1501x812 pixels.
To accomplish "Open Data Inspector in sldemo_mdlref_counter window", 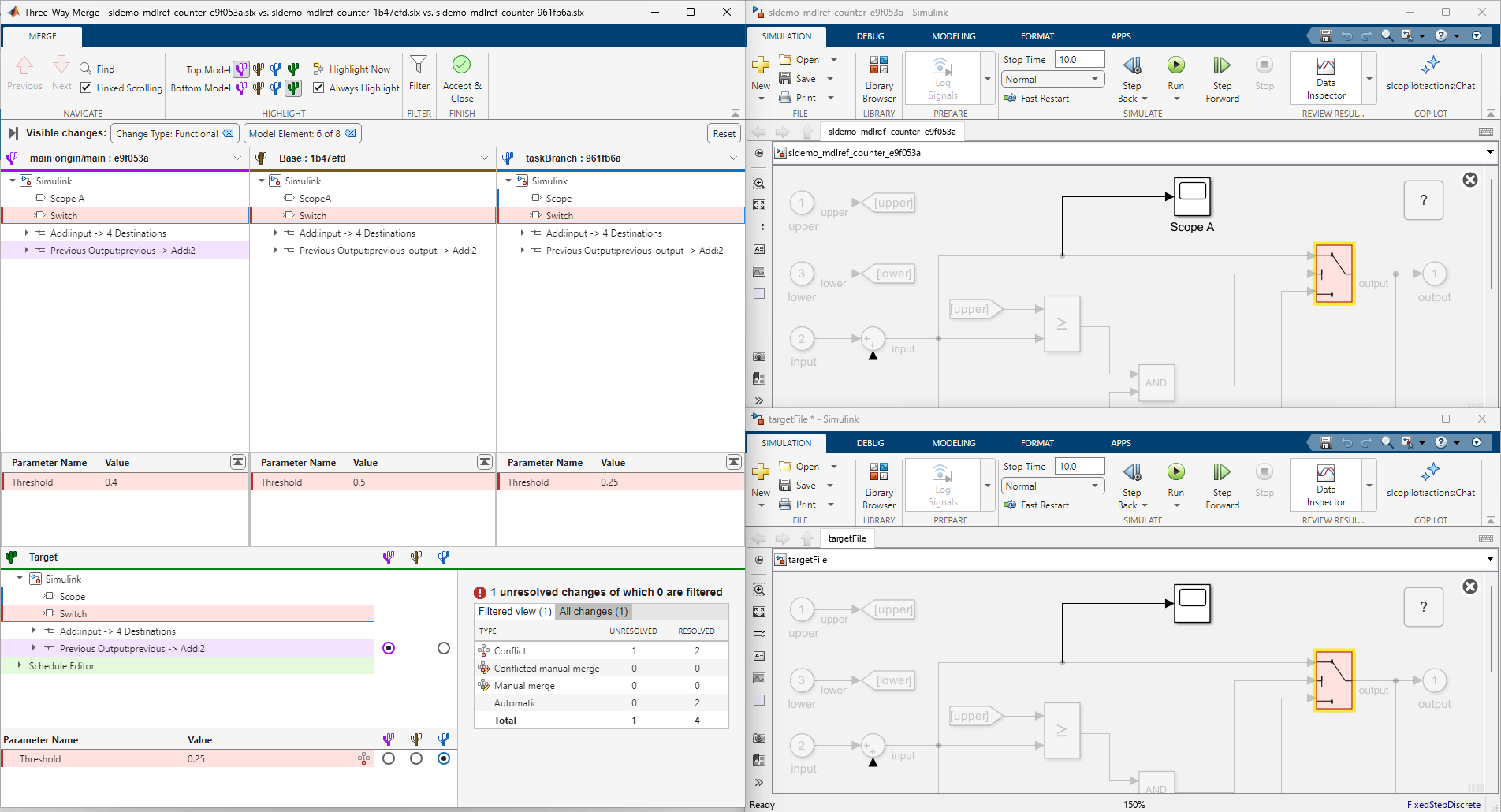I will 1326,79.
